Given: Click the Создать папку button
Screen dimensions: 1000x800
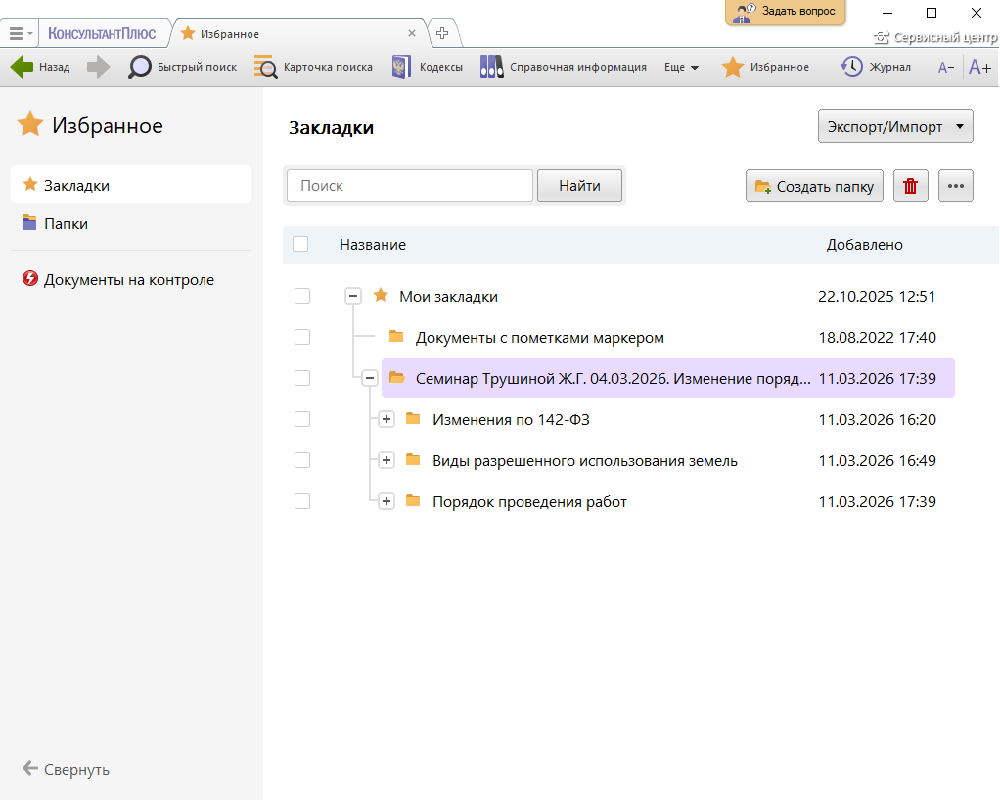Looking at the screenshot, I should pos(815,186).
